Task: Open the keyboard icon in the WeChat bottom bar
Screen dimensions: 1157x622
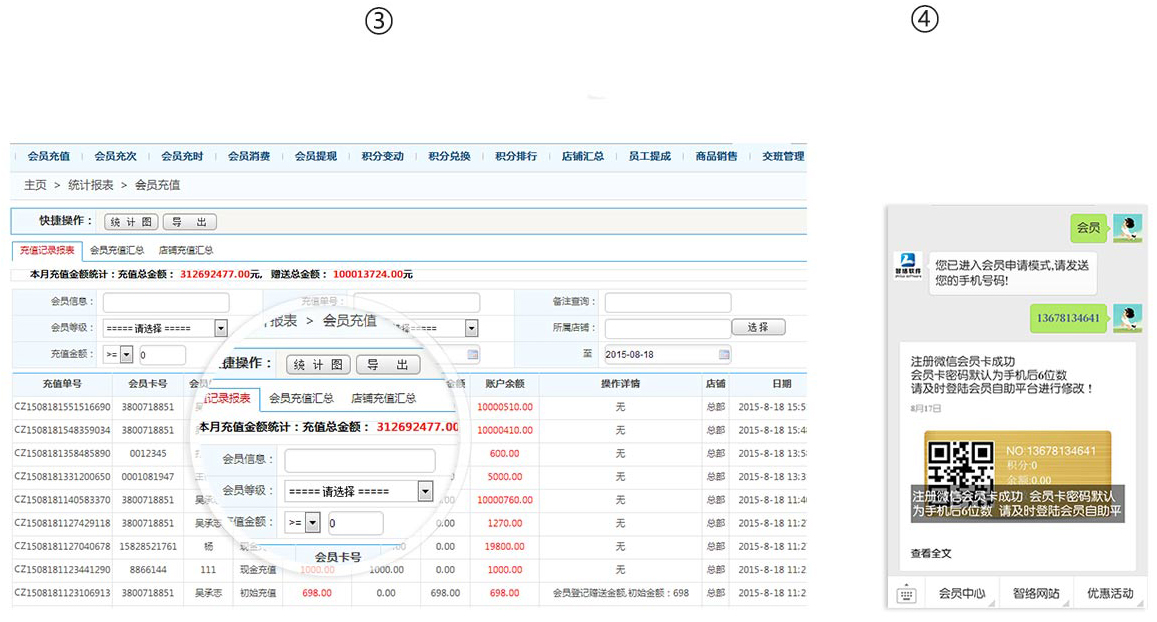Action: click(906, 594)
